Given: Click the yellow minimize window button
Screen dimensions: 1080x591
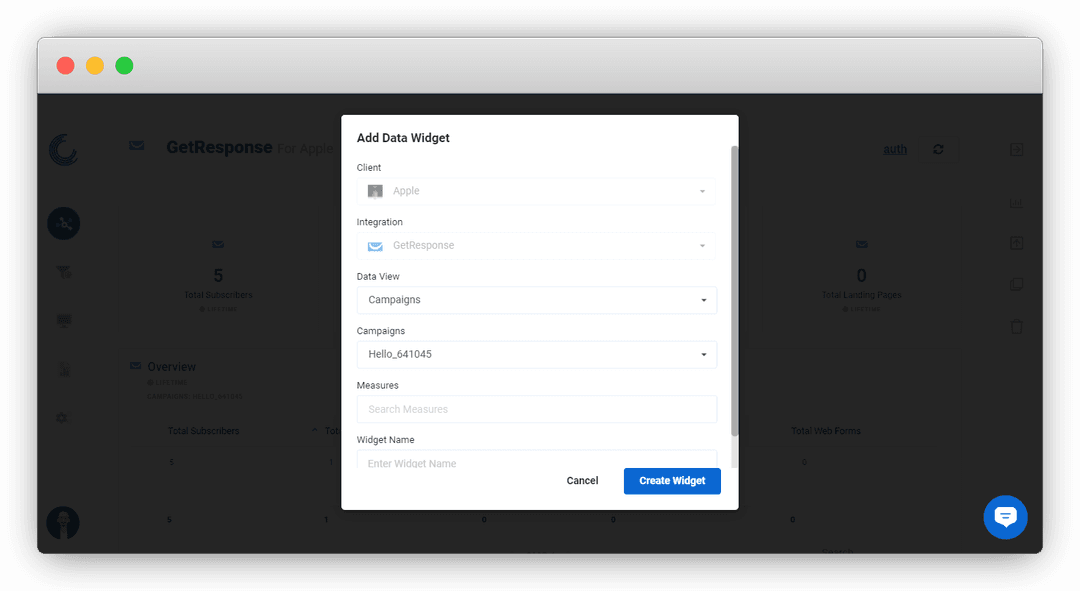Looking at the screenshot, I should coord(94,65).
